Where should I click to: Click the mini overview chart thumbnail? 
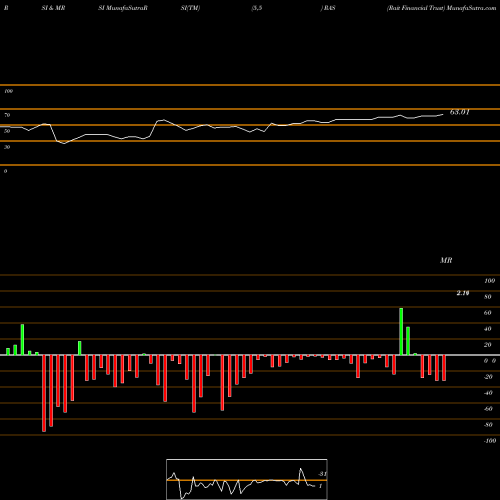coord(247,479)
